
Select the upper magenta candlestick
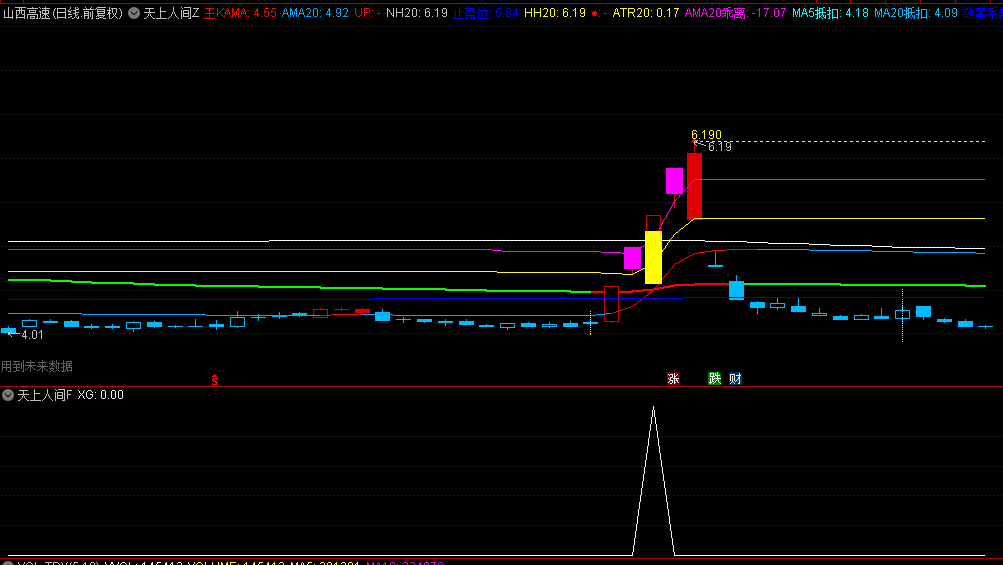pos(674,181)
